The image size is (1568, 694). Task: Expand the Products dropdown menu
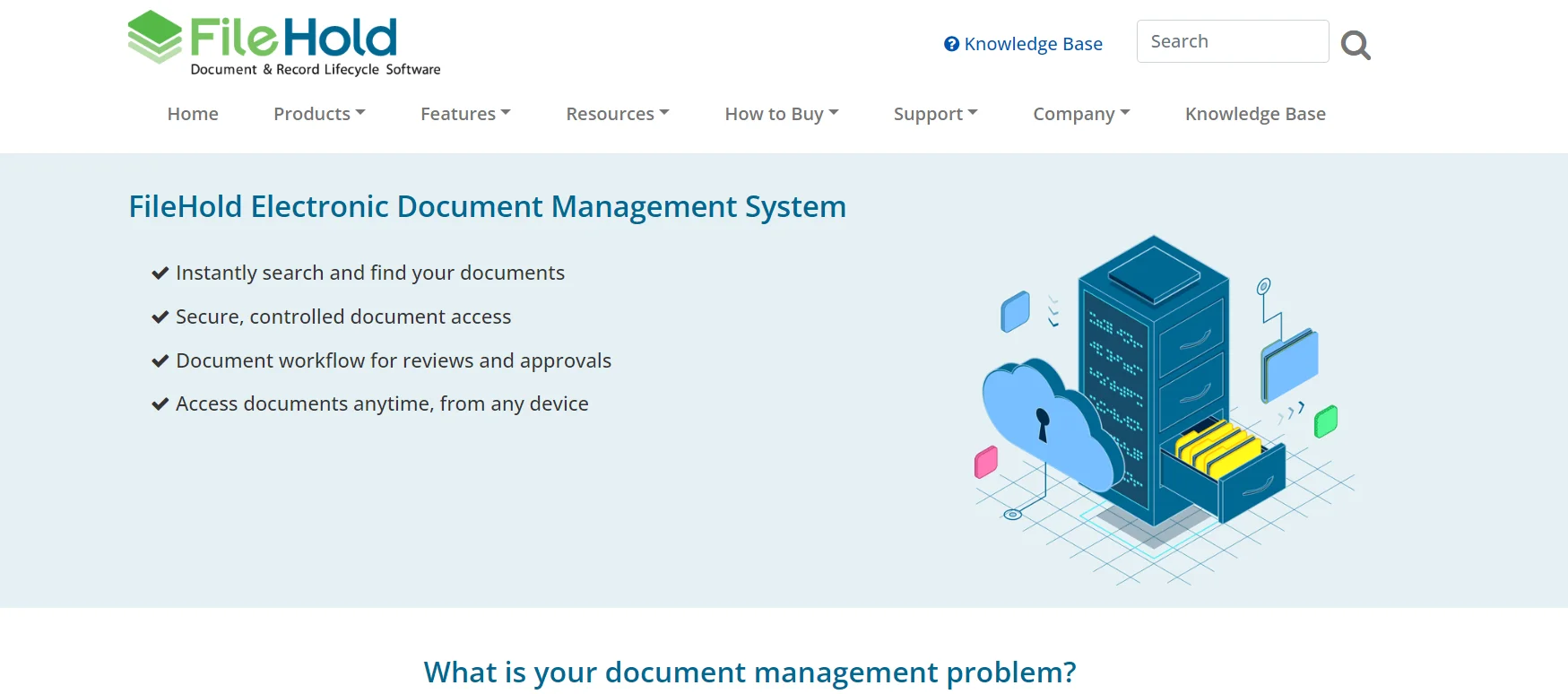point(319,114)
